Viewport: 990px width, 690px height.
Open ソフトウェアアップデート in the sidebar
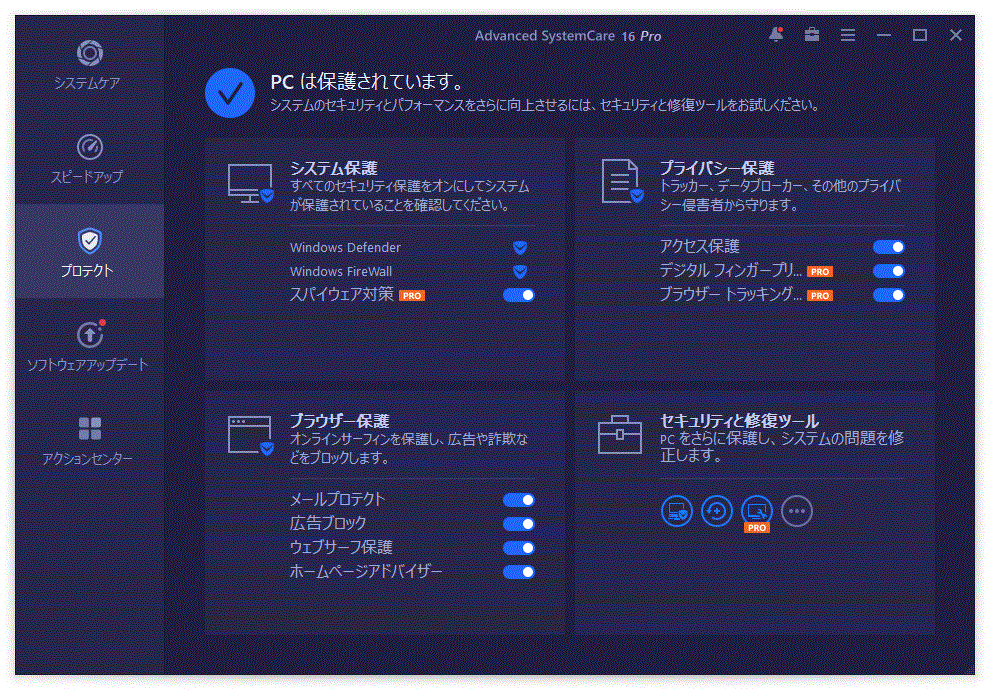click(89, 346)
